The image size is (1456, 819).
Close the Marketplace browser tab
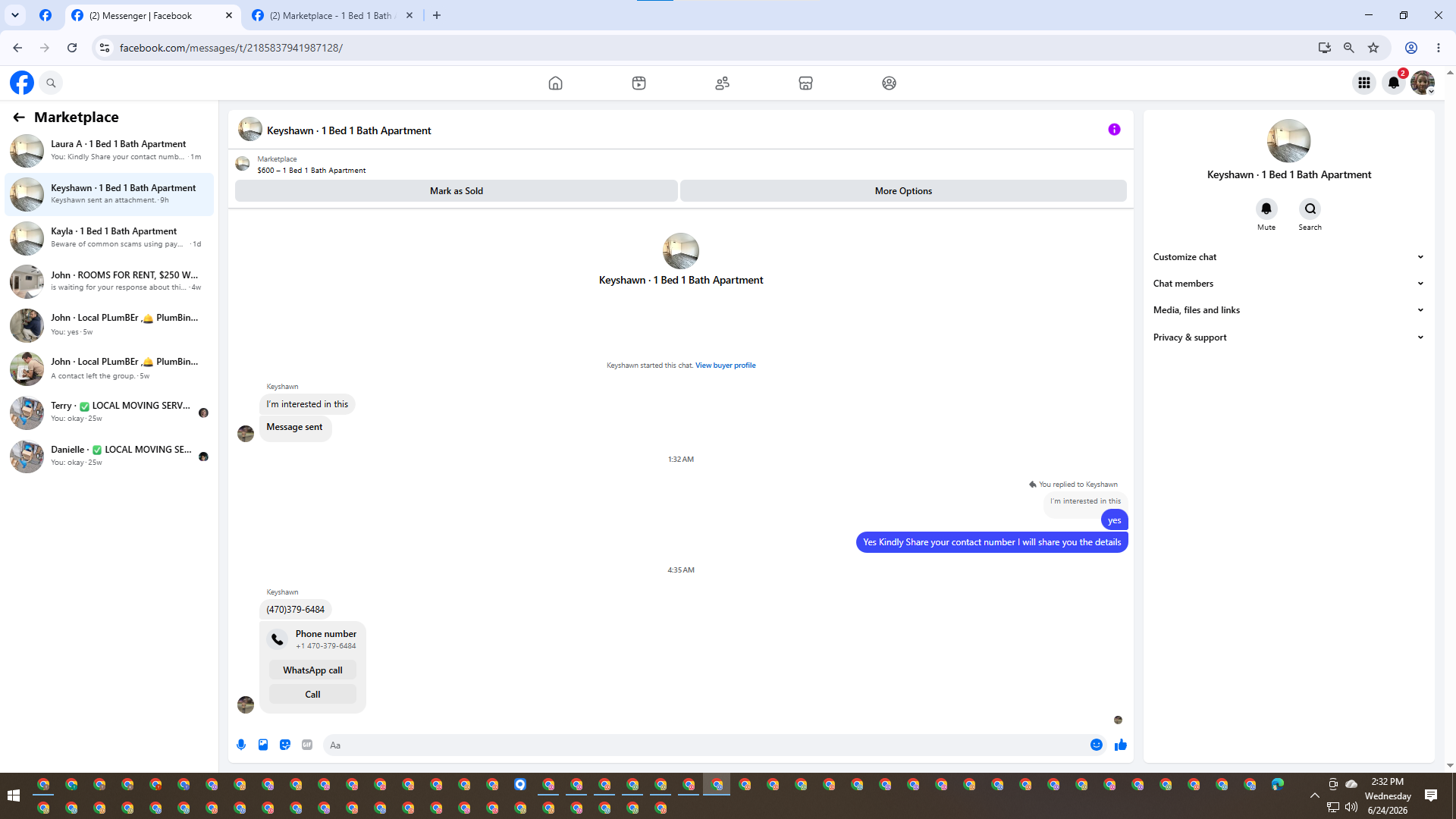409,15
